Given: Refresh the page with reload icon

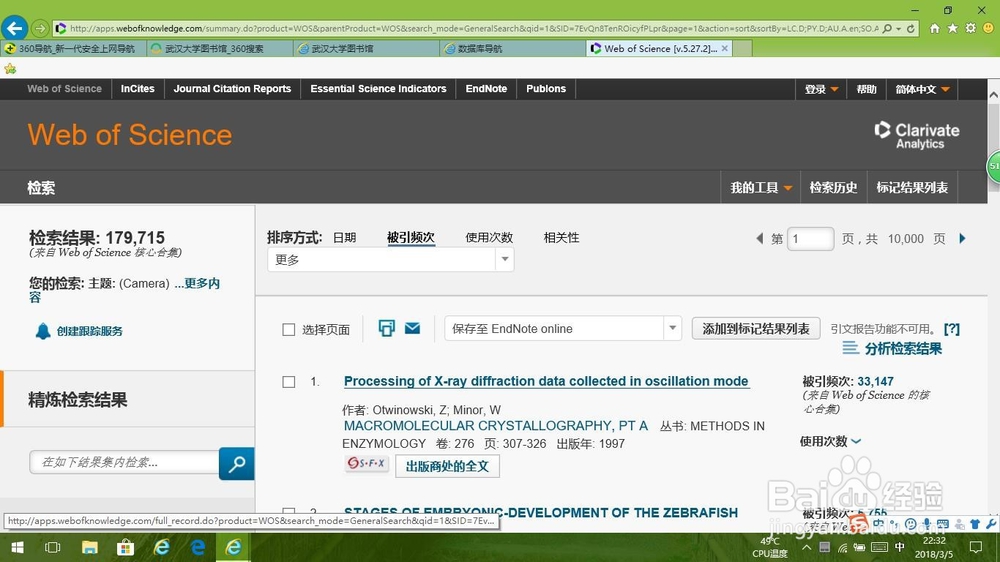Looking at the screenshot, I should [911, 29].
